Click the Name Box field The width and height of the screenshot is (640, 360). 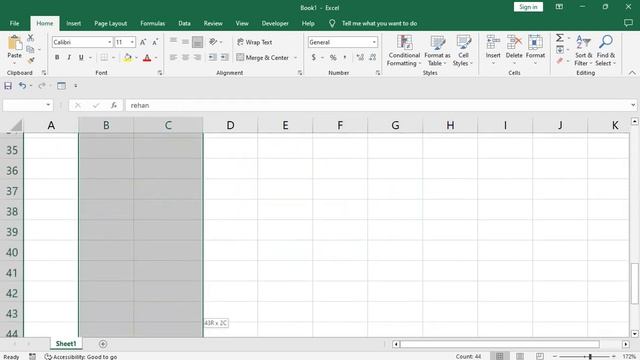coord(27,105)
